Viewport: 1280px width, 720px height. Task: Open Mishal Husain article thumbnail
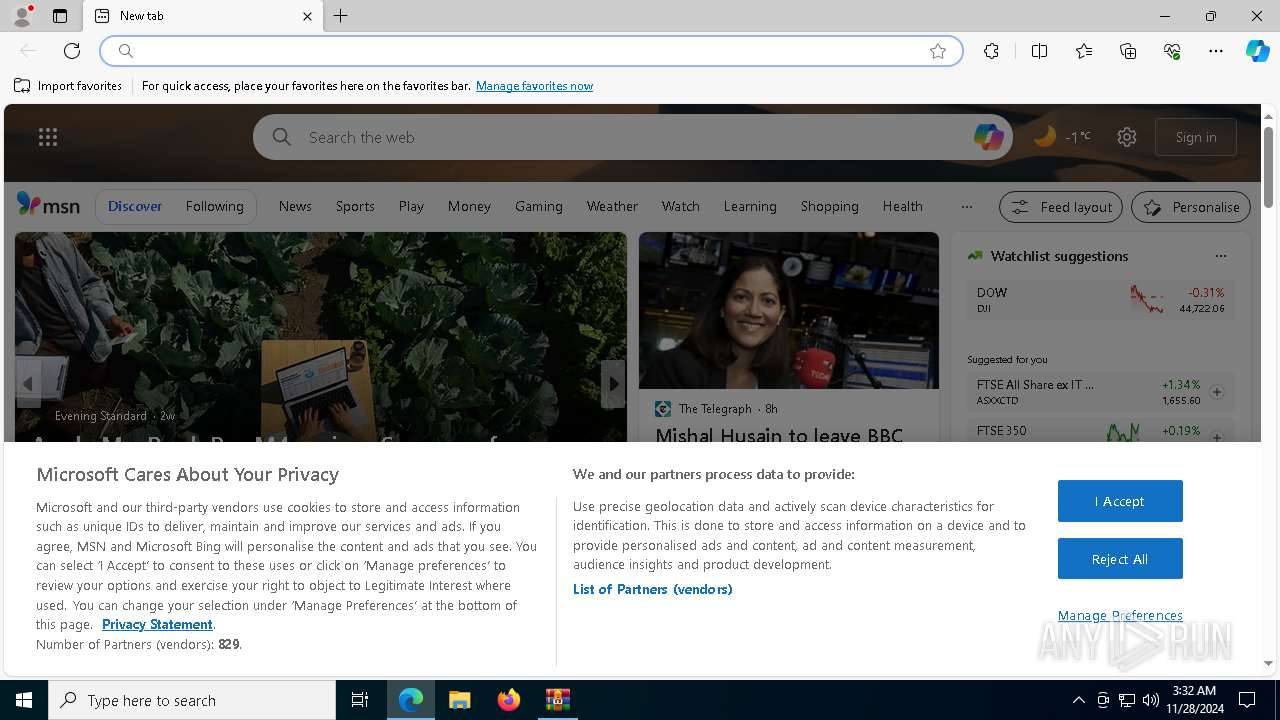pyautogui.click(x=789, y=311)
